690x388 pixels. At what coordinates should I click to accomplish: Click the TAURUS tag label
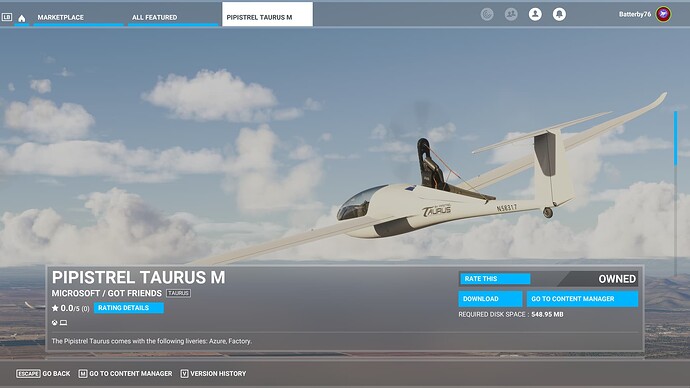click(178, 293)
